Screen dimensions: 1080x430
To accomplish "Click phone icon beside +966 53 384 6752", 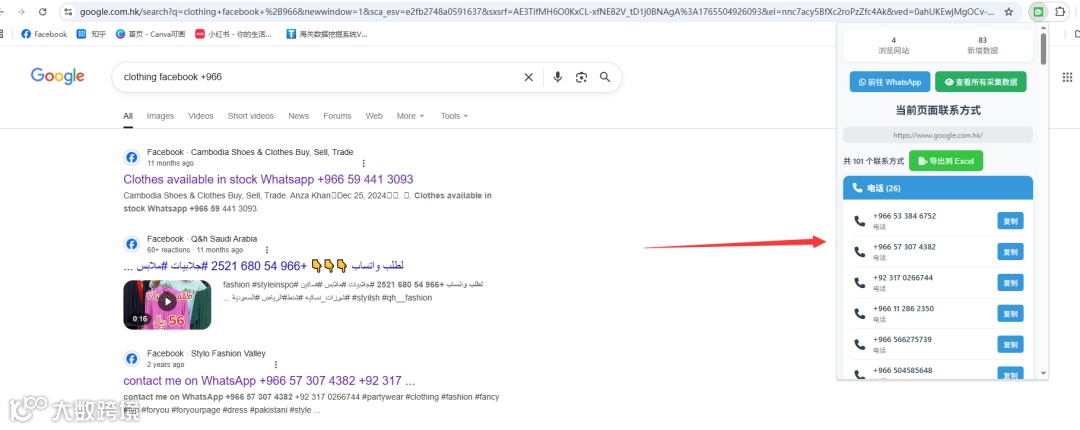I will pyautogui.click(x=859, y=221).
